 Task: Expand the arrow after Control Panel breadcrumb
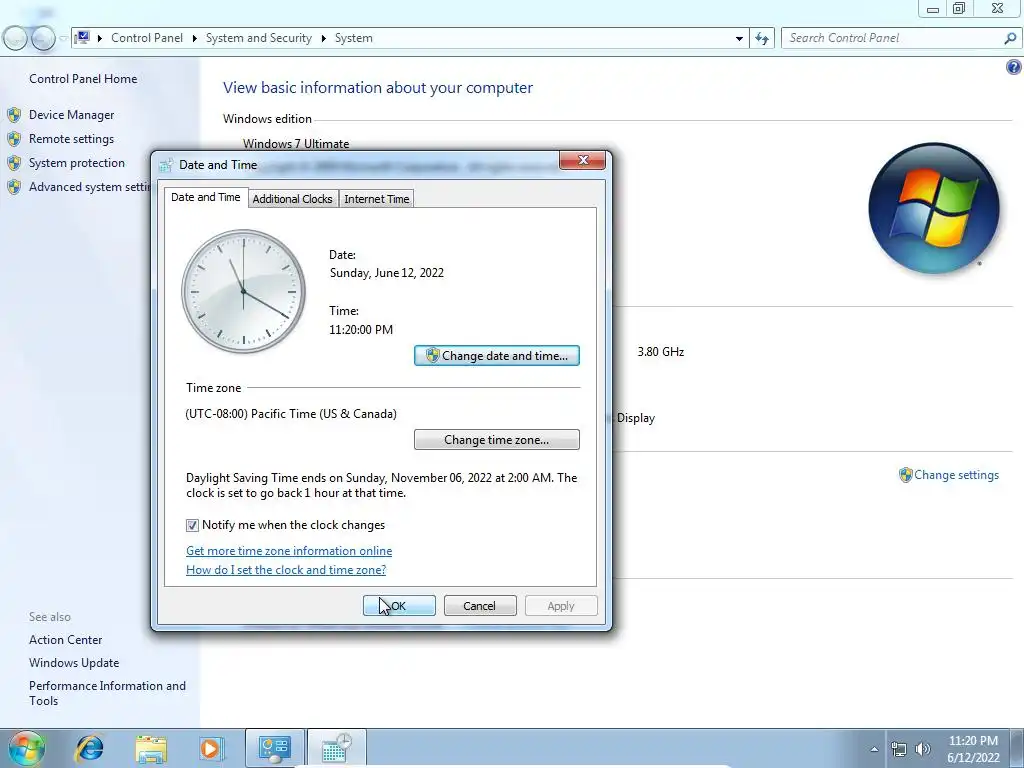click(x=195, y=39)
